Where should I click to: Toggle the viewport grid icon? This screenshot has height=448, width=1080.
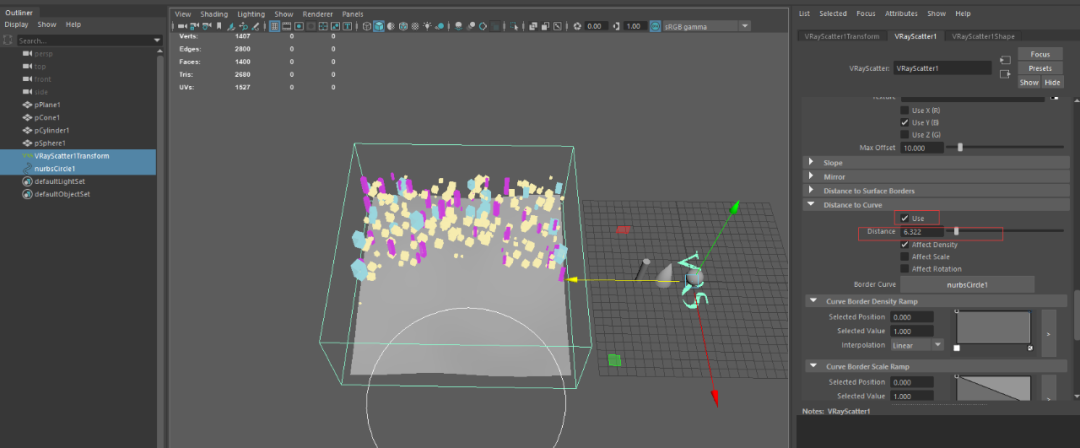click(275, 26)
